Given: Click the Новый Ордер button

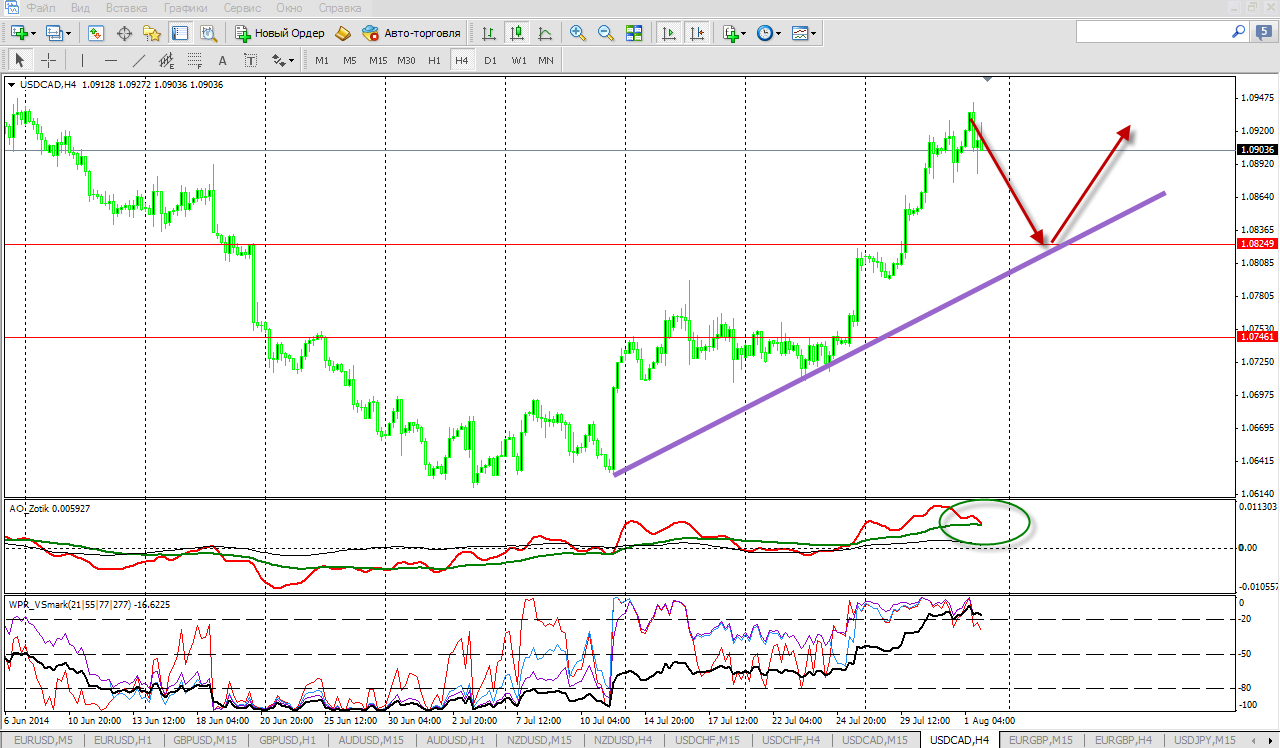Looking at the screenshot, I should [279, 33].
